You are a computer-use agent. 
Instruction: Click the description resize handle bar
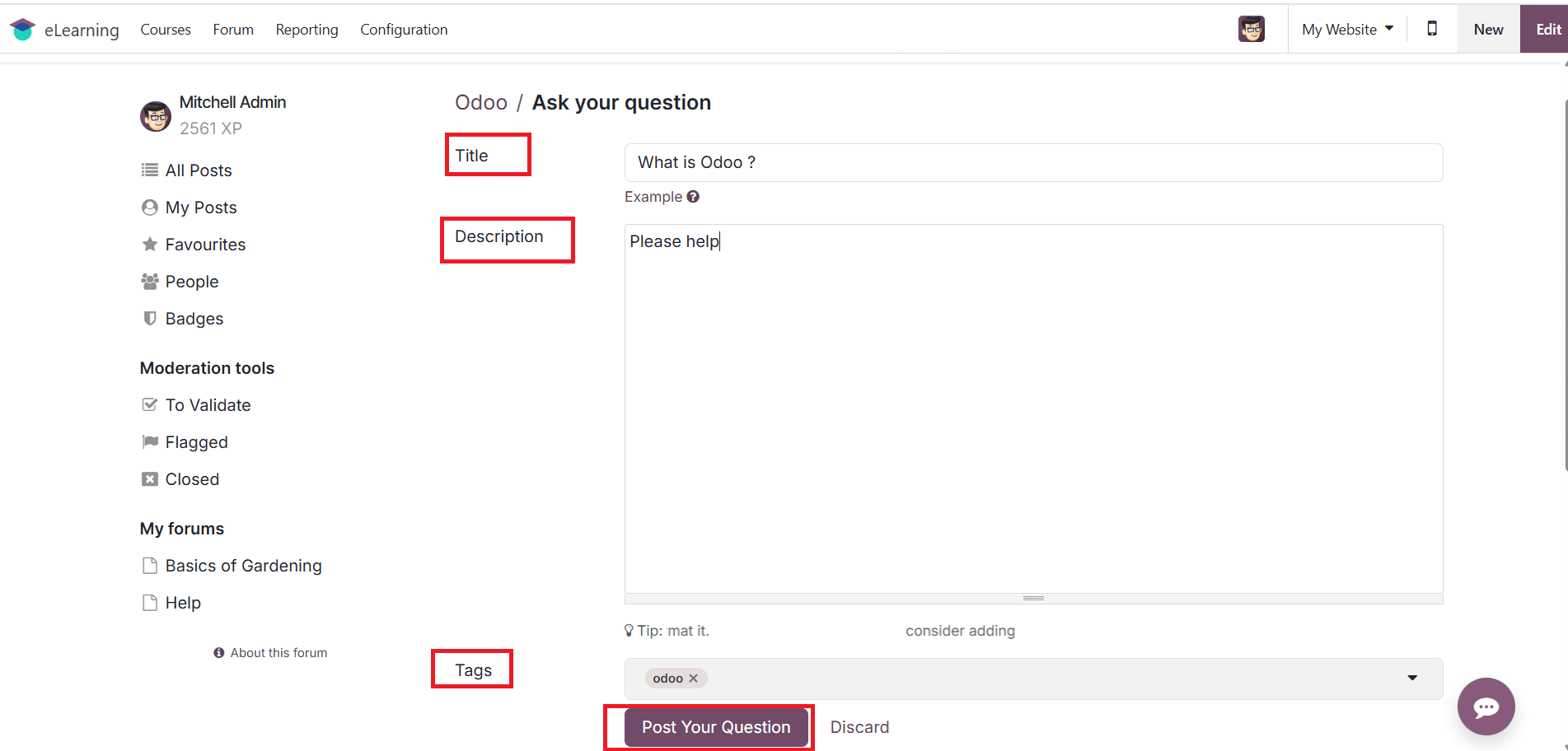coord(1033,599)
